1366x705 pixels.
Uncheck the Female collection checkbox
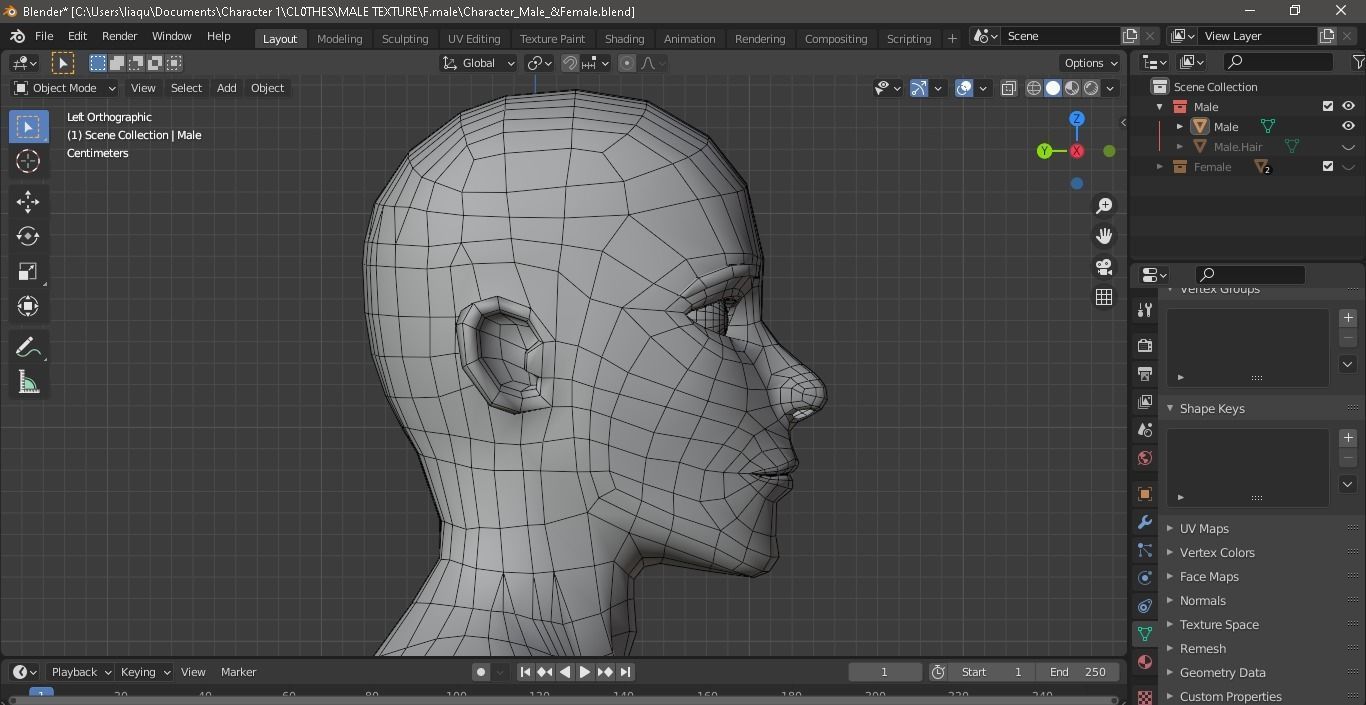click(1328, 167)
